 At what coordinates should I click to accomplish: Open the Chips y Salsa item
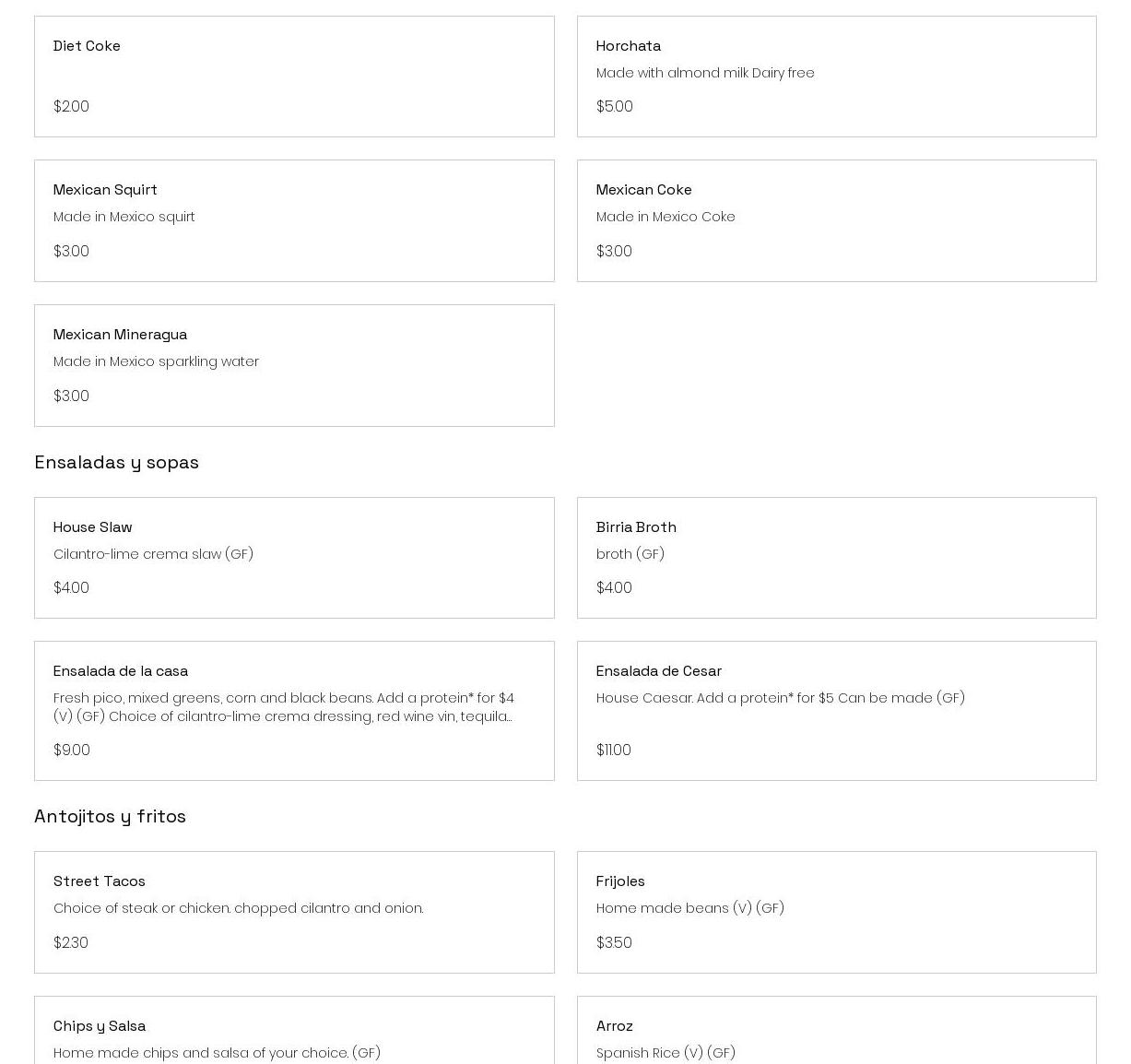point(294,1033)
